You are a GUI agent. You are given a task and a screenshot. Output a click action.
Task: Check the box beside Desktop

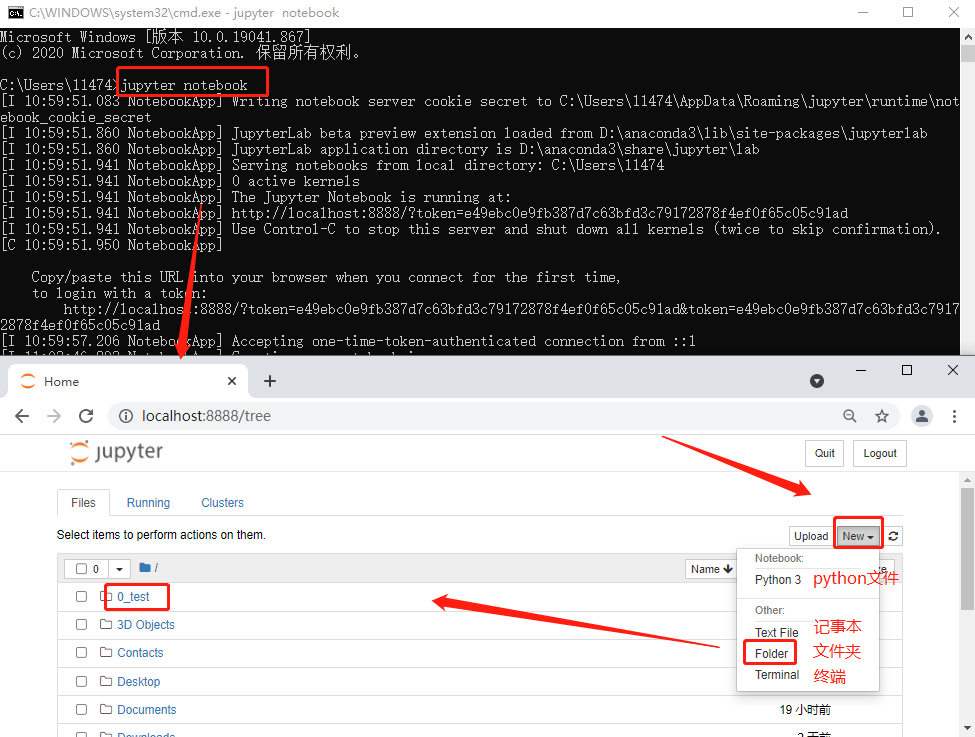pos(81,682)
